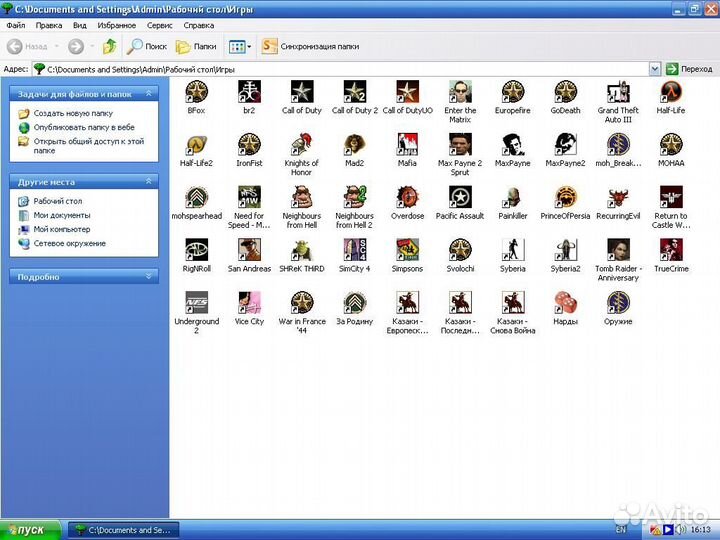
Task: Open dropdown arrow next to Назад
Action: [56, 46]
